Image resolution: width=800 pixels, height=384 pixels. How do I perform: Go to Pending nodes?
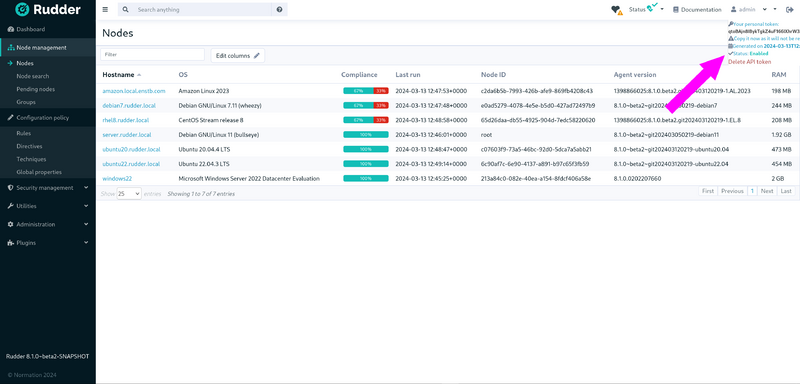click(36, 89)
